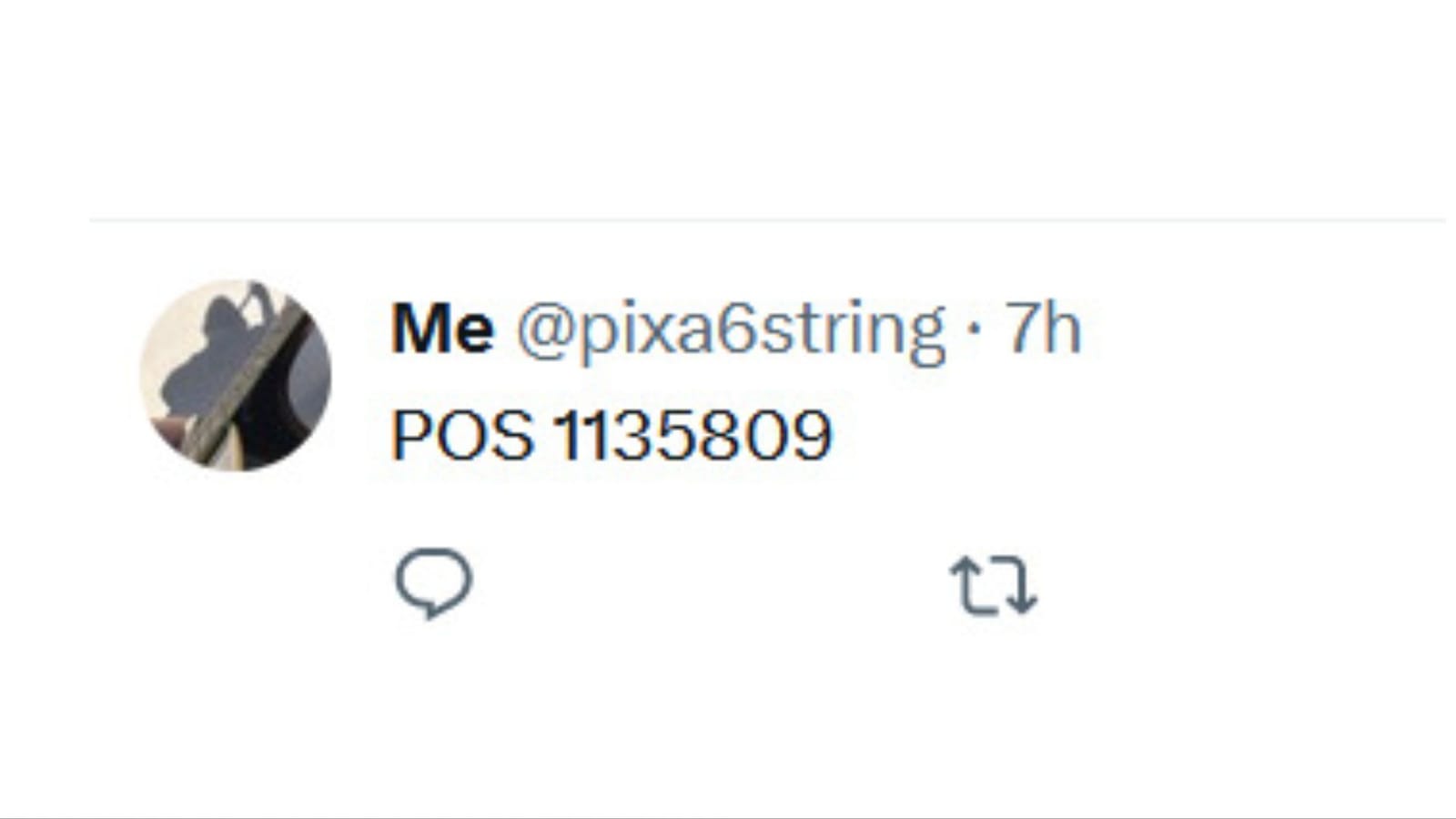1456x819 pixels.
Task: Click the two-arrow repost symbol
Action: coord(994,586)
